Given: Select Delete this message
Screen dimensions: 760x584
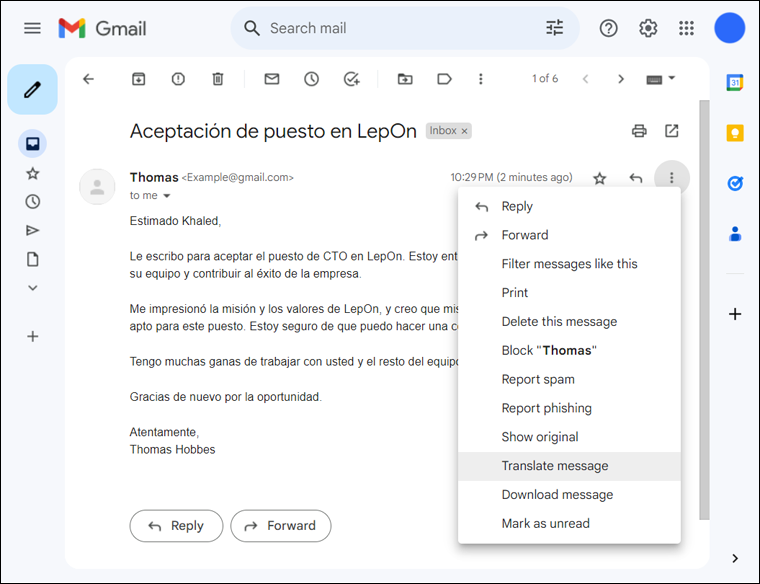Looking at the screenshot, I should coord(569,322).
